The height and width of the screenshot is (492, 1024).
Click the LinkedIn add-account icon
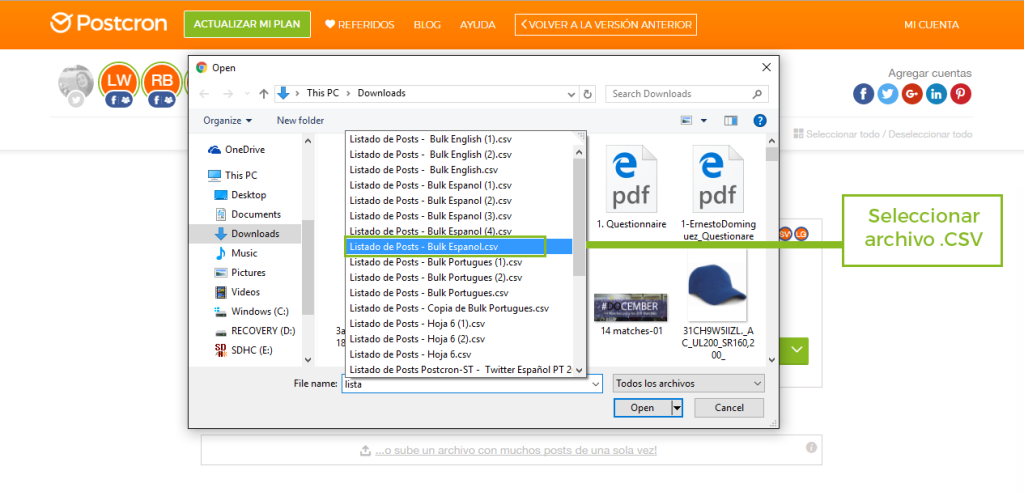click(936, 94)
